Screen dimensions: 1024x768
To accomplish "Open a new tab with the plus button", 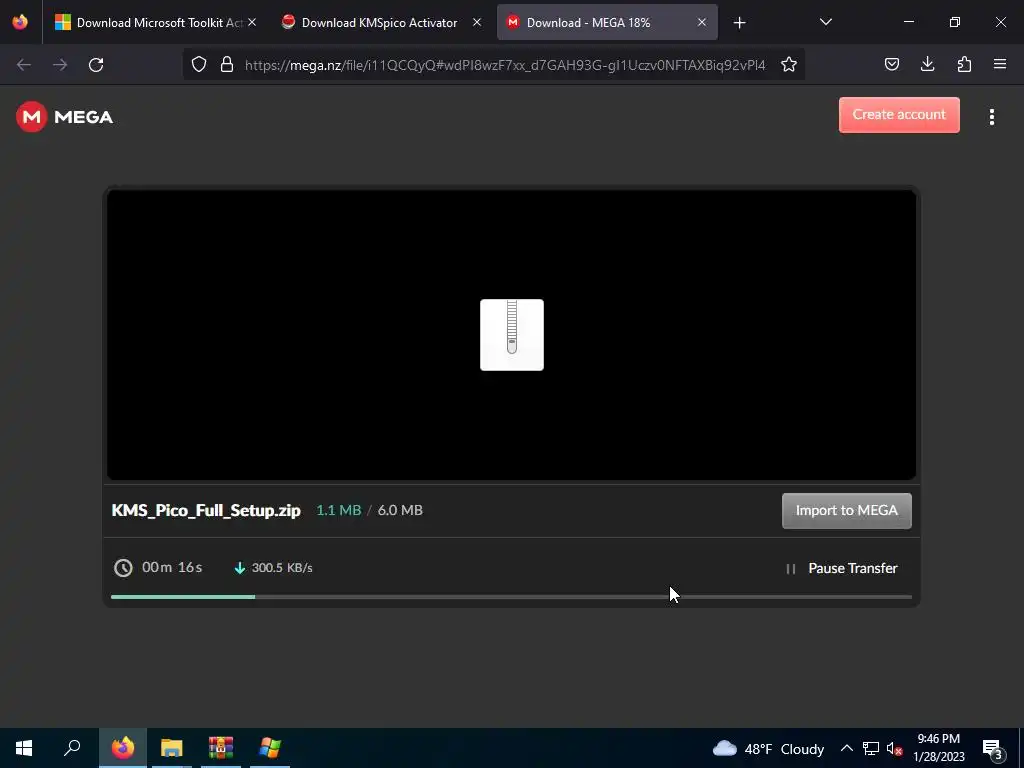I will pos(739,23).
